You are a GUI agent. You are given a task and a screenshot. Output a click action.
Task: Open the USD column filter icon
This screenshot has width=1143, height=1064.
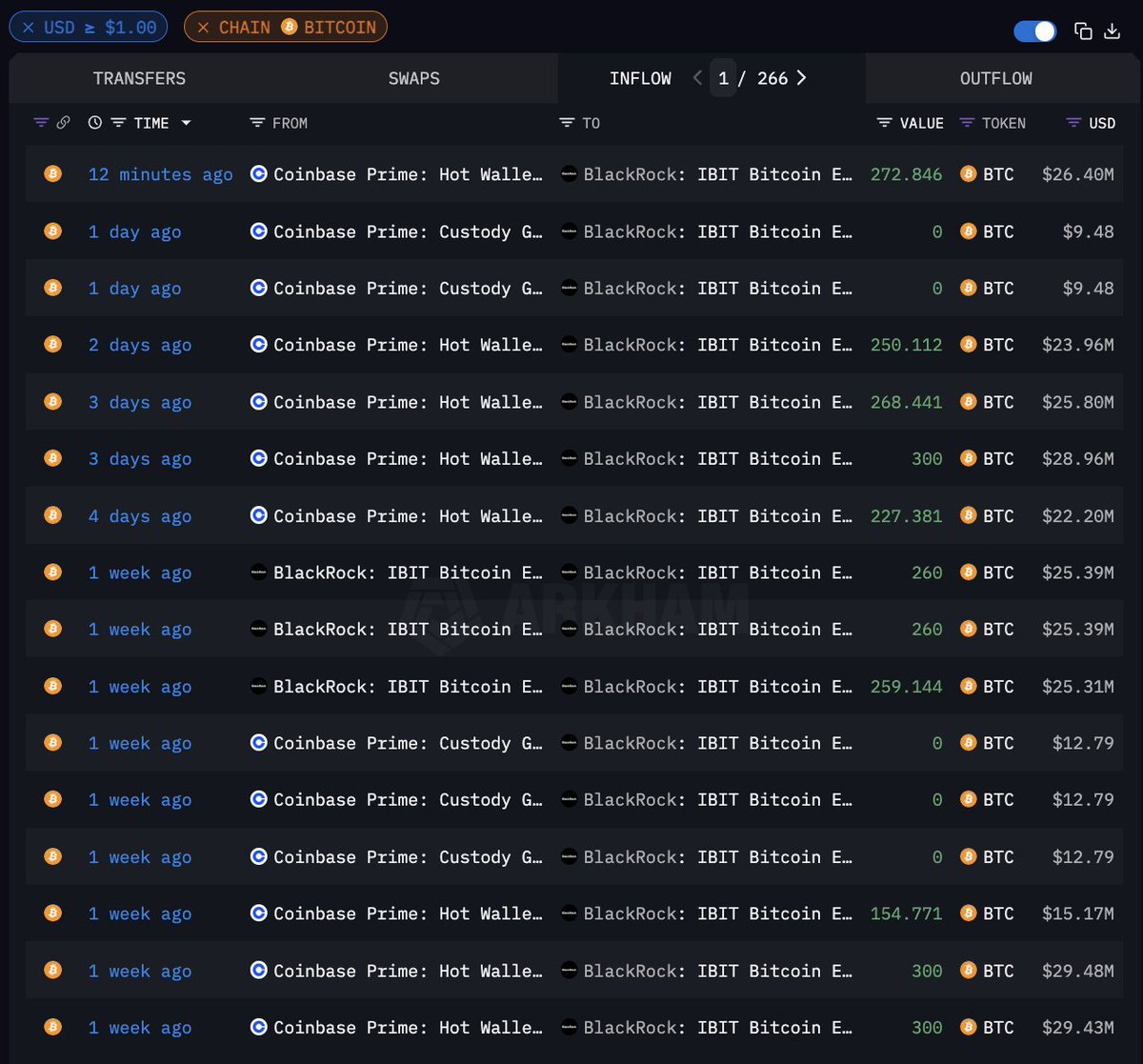pyautogui.click(x=1073, y=123)
